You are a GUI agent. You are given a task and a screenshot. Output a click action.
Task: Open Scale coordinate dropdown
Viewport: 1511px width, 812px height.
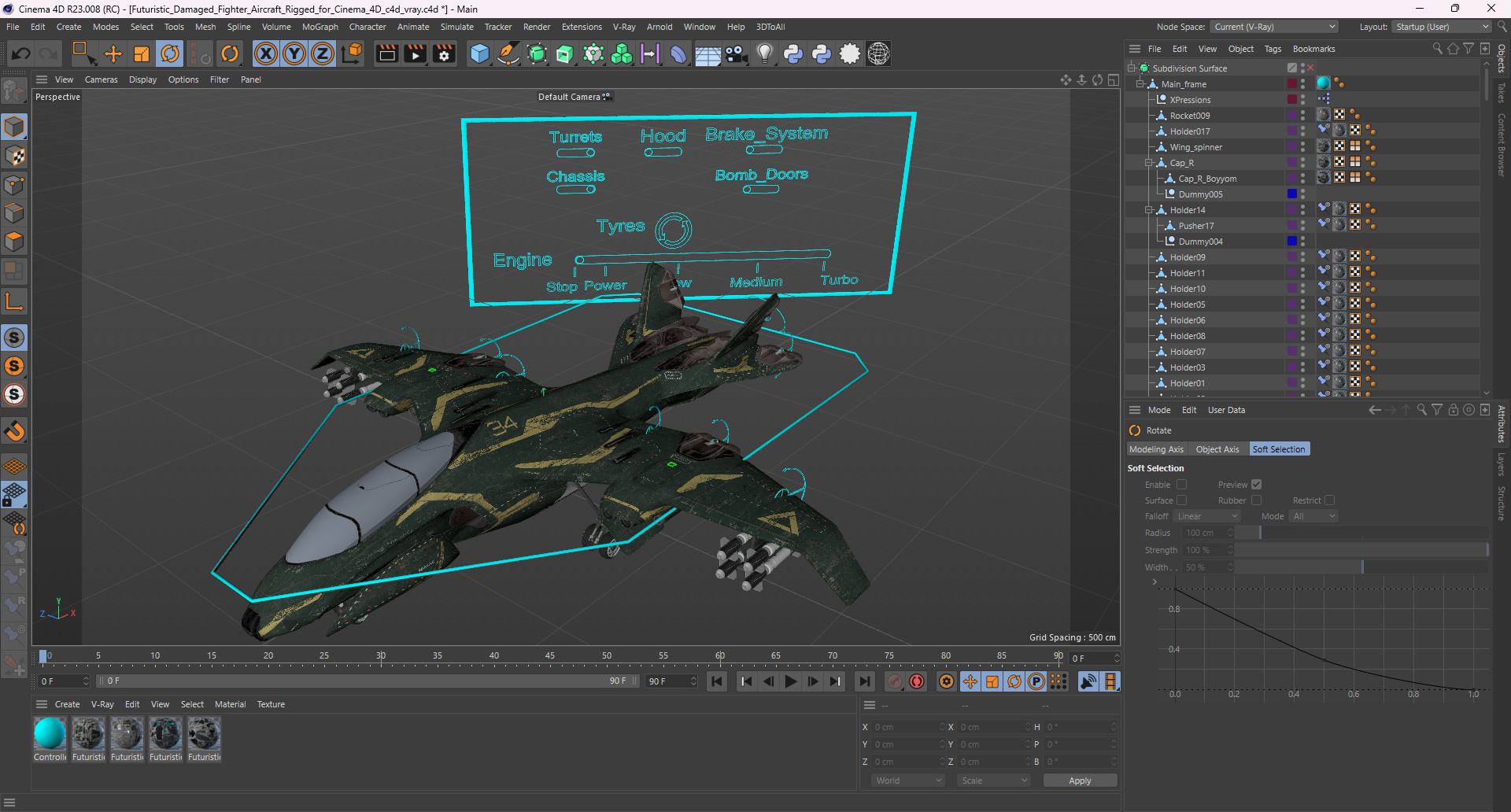(x=994, y=781)
